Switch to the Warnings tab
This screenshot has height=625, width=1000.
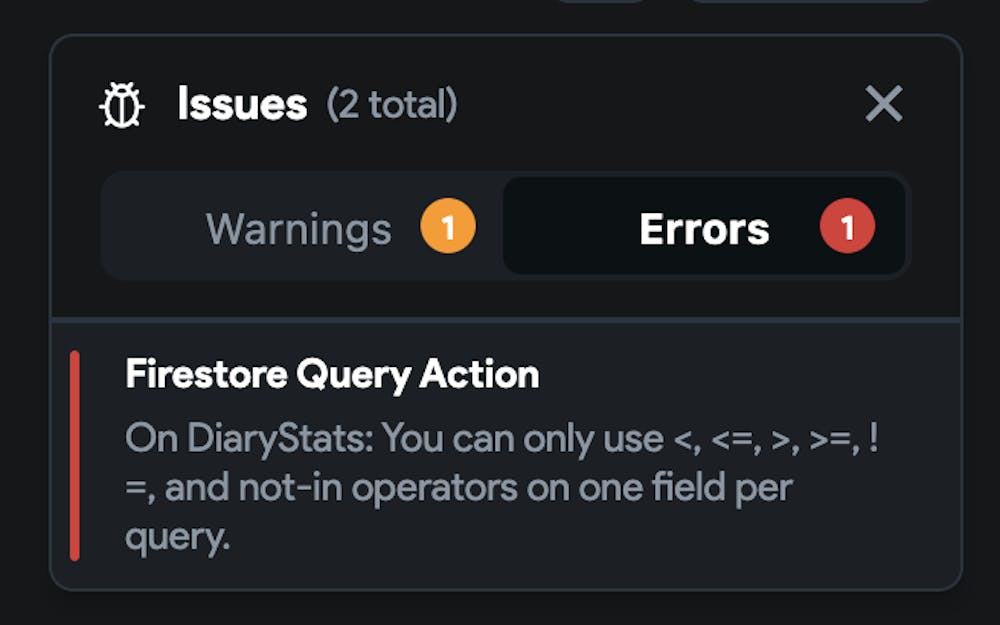point(300,229)
